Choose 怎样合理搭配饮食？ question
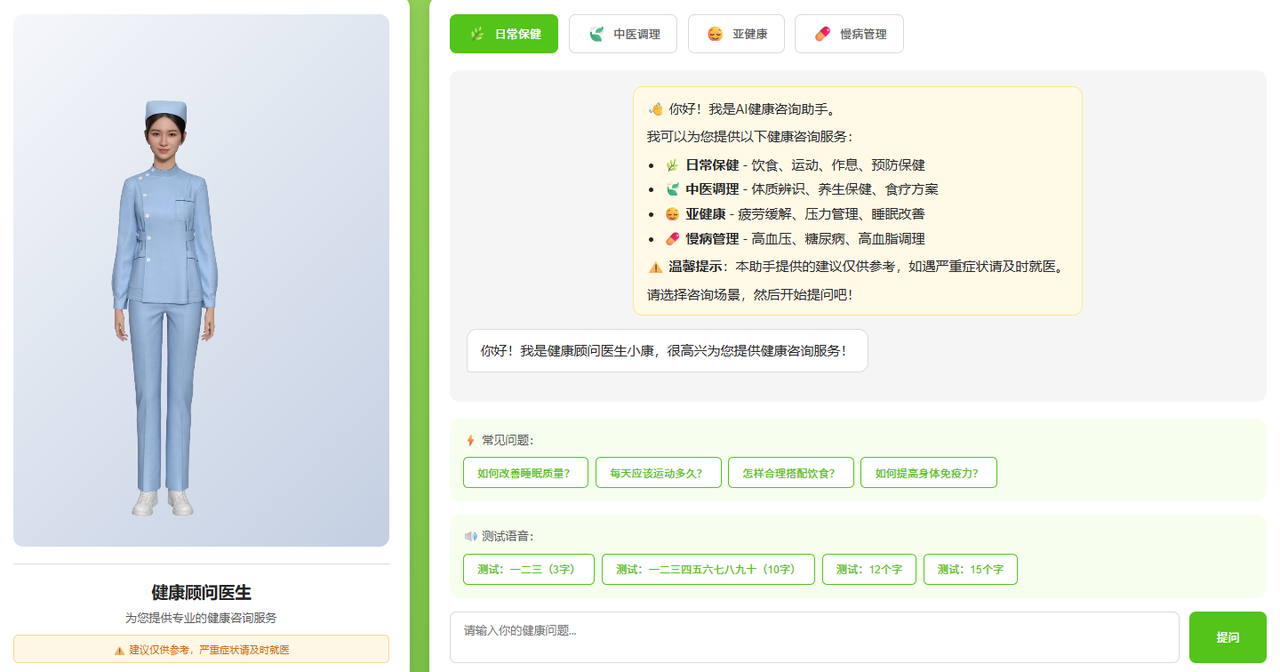 coord(790,473)
